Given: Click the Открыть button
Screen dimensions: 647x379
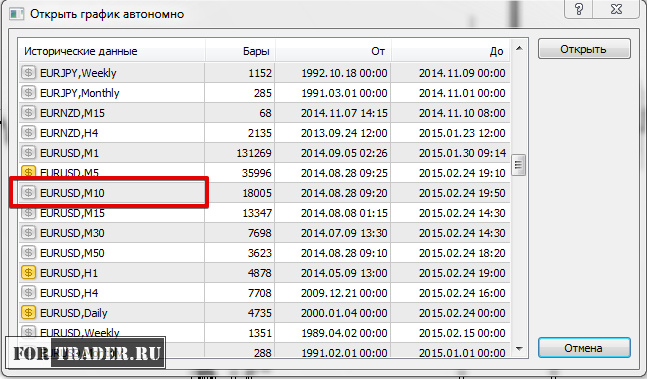Looking at the screenshot, I should pyautogui.click(x=584, y=49).
